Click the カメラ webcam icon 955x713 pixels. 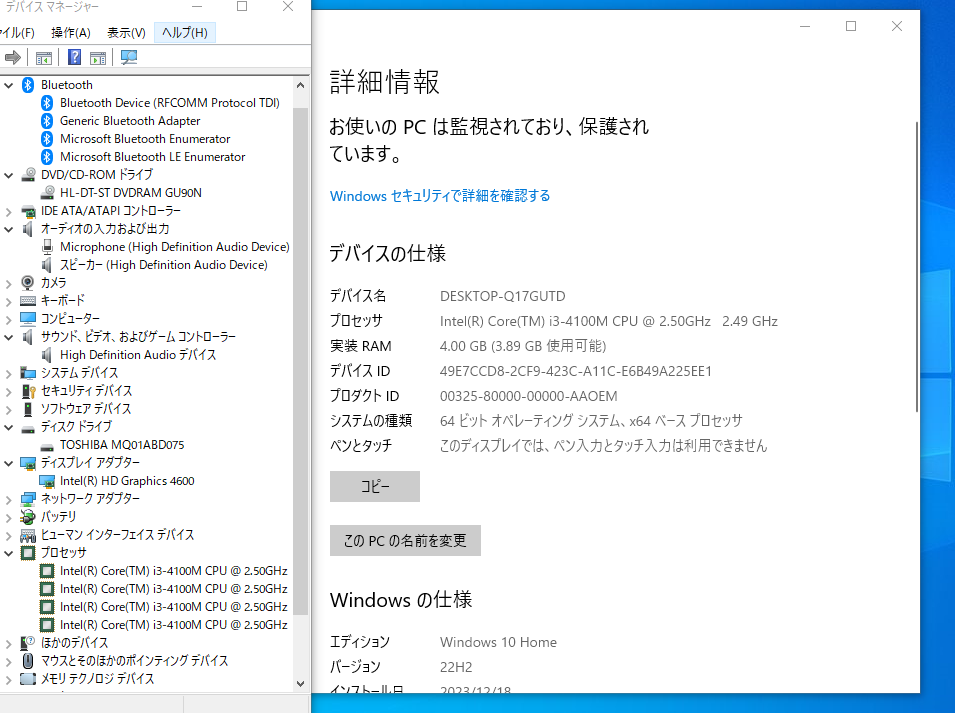[x=28, y=283]
